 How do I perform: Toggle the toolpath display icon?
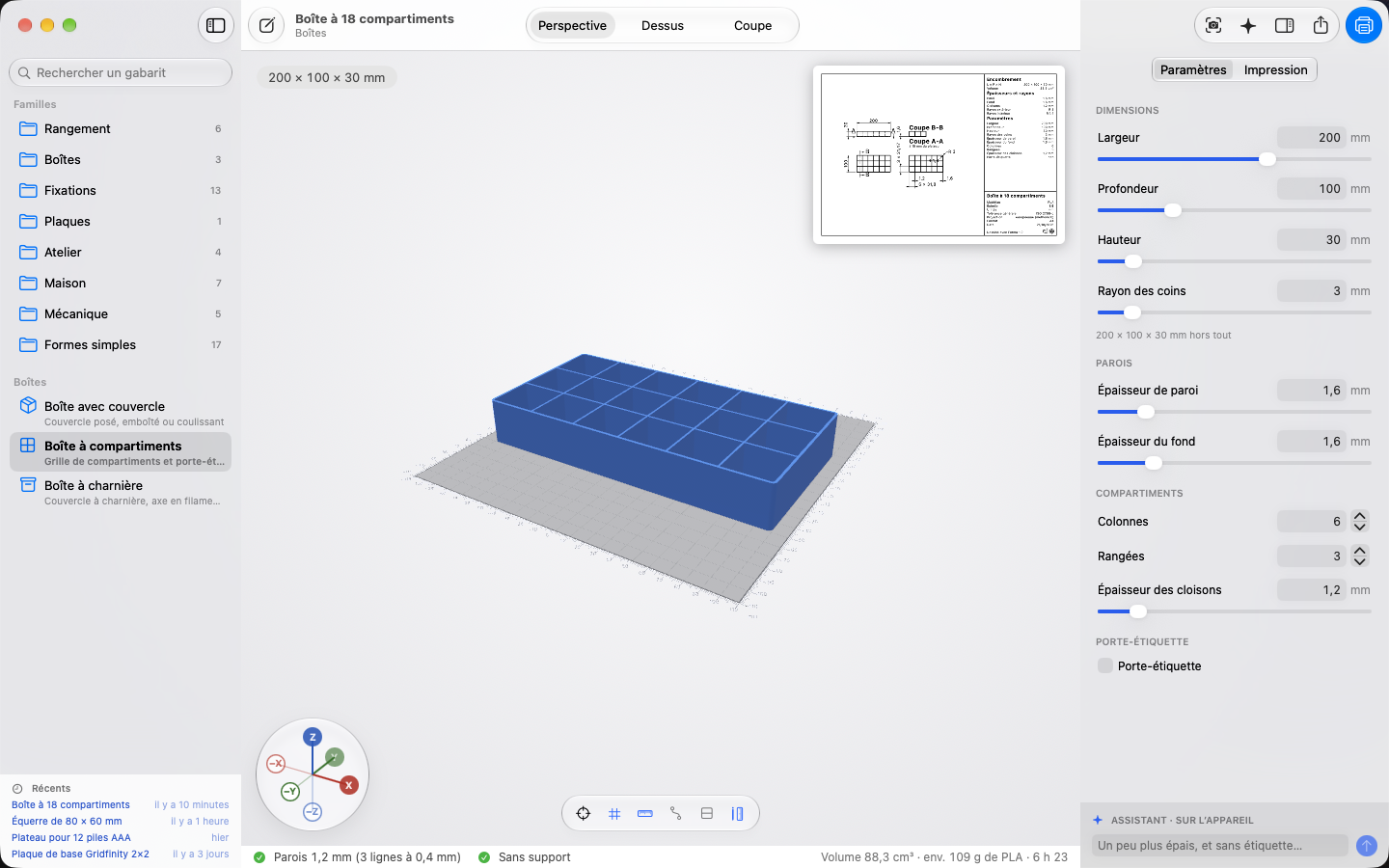(x=676, y=814)
